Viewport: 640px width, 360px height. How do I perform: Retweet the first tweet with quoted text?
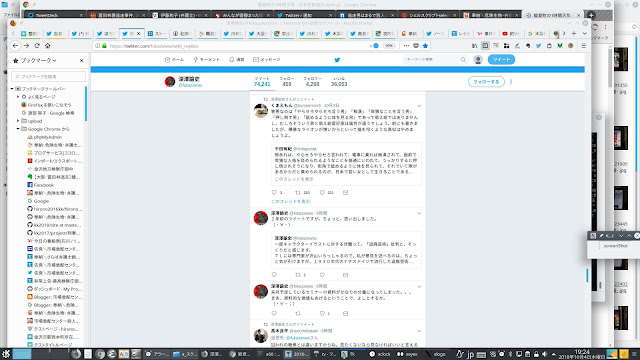298,192
